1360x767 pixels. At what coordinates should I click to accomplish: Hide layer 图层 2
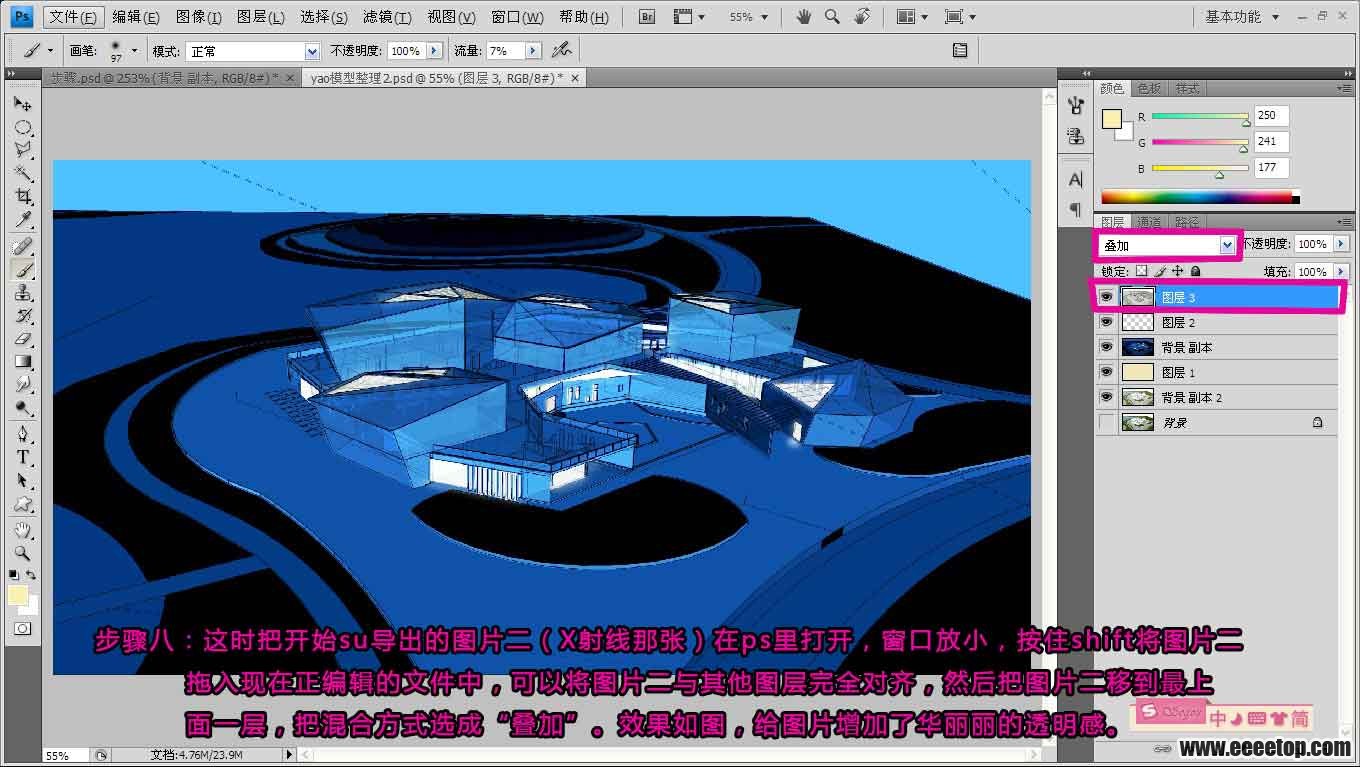[1106, 322]
